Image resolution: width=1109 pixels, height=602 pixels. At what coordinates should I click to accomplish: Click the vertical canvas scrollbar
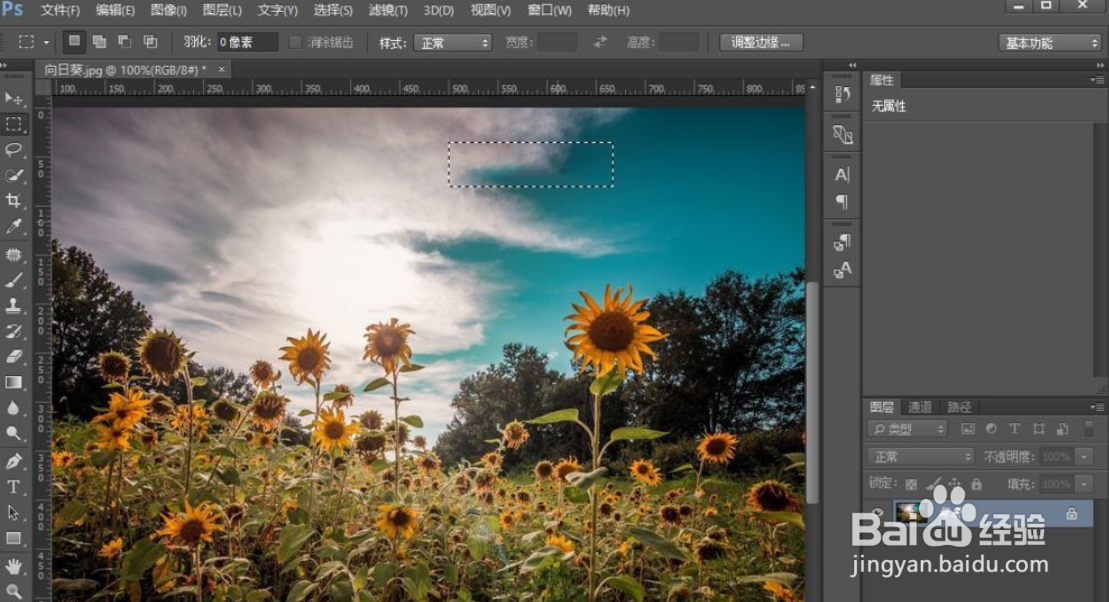pyautogui.click(x=812, y=393)
